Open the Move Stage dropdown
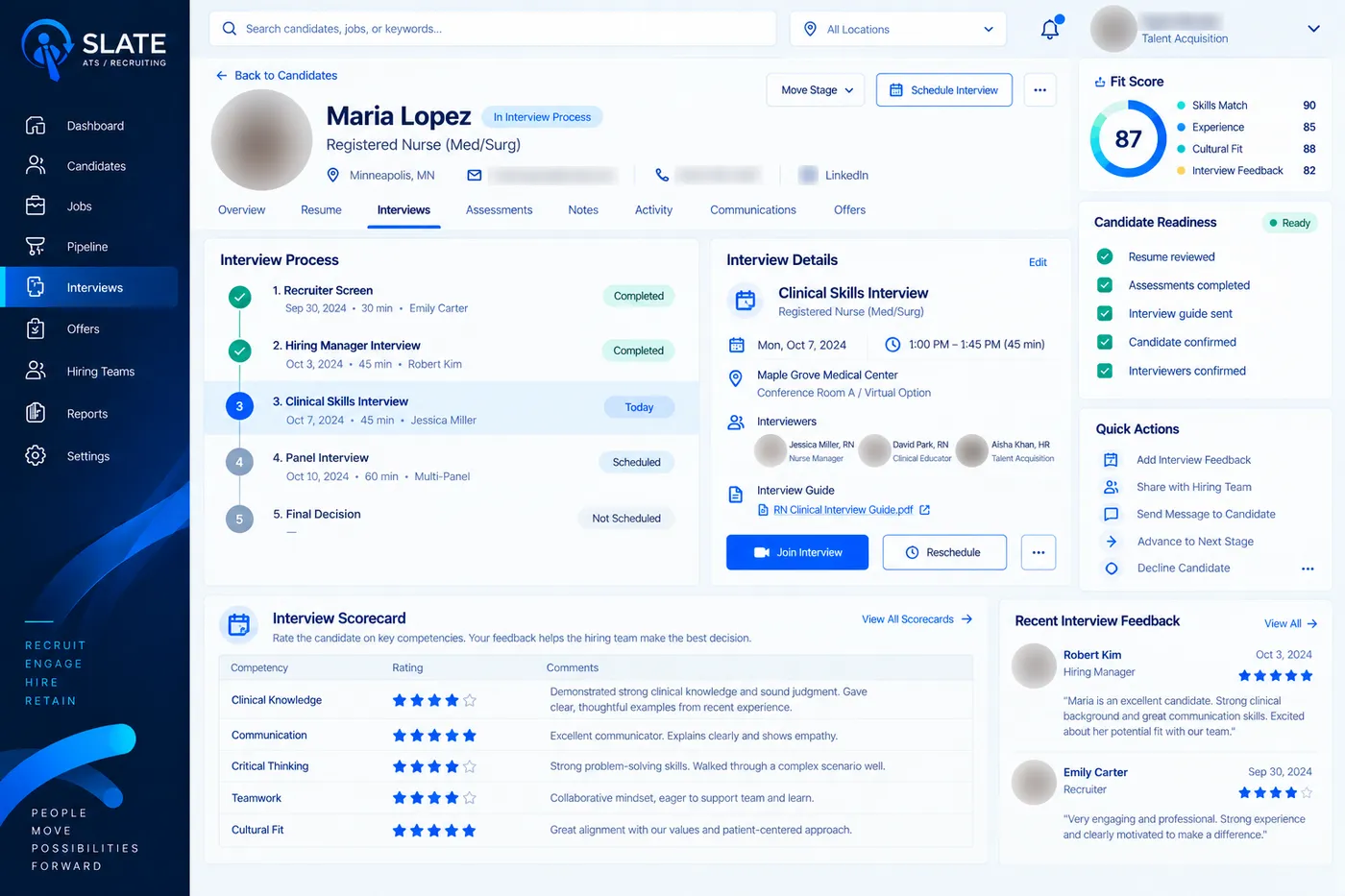 (816, 90)
